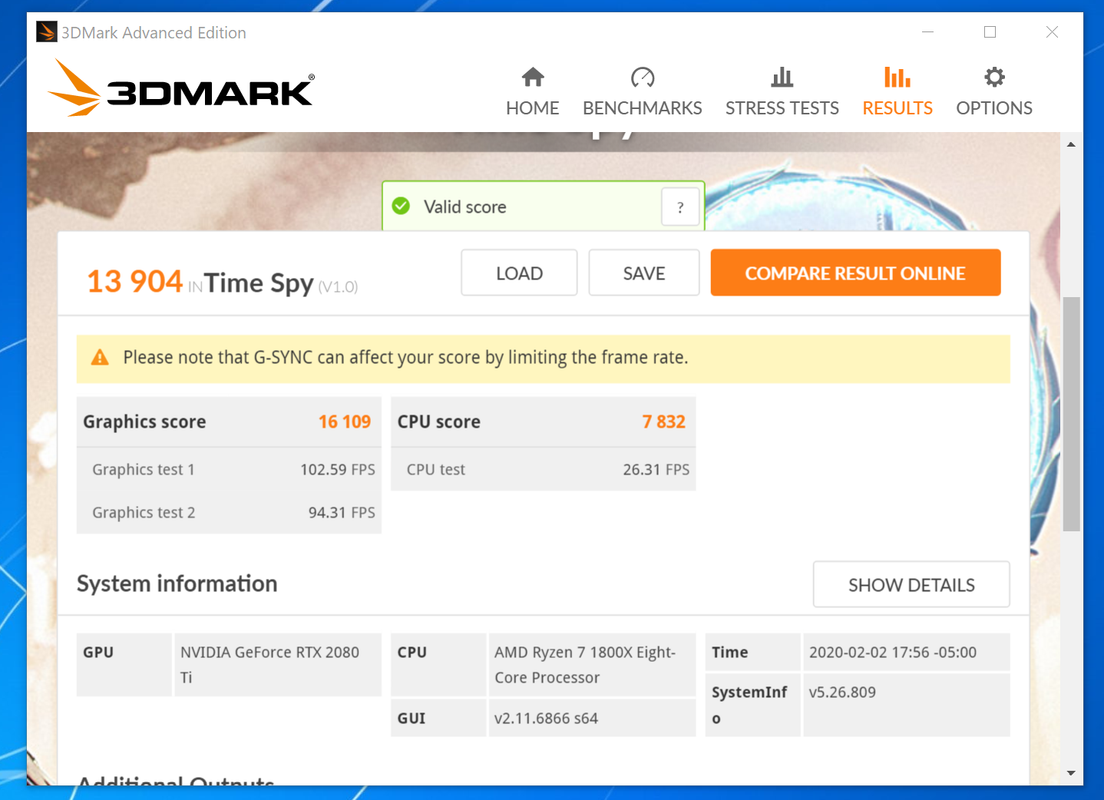Click the SHOW DETAILS button

(x=911, y=585)
